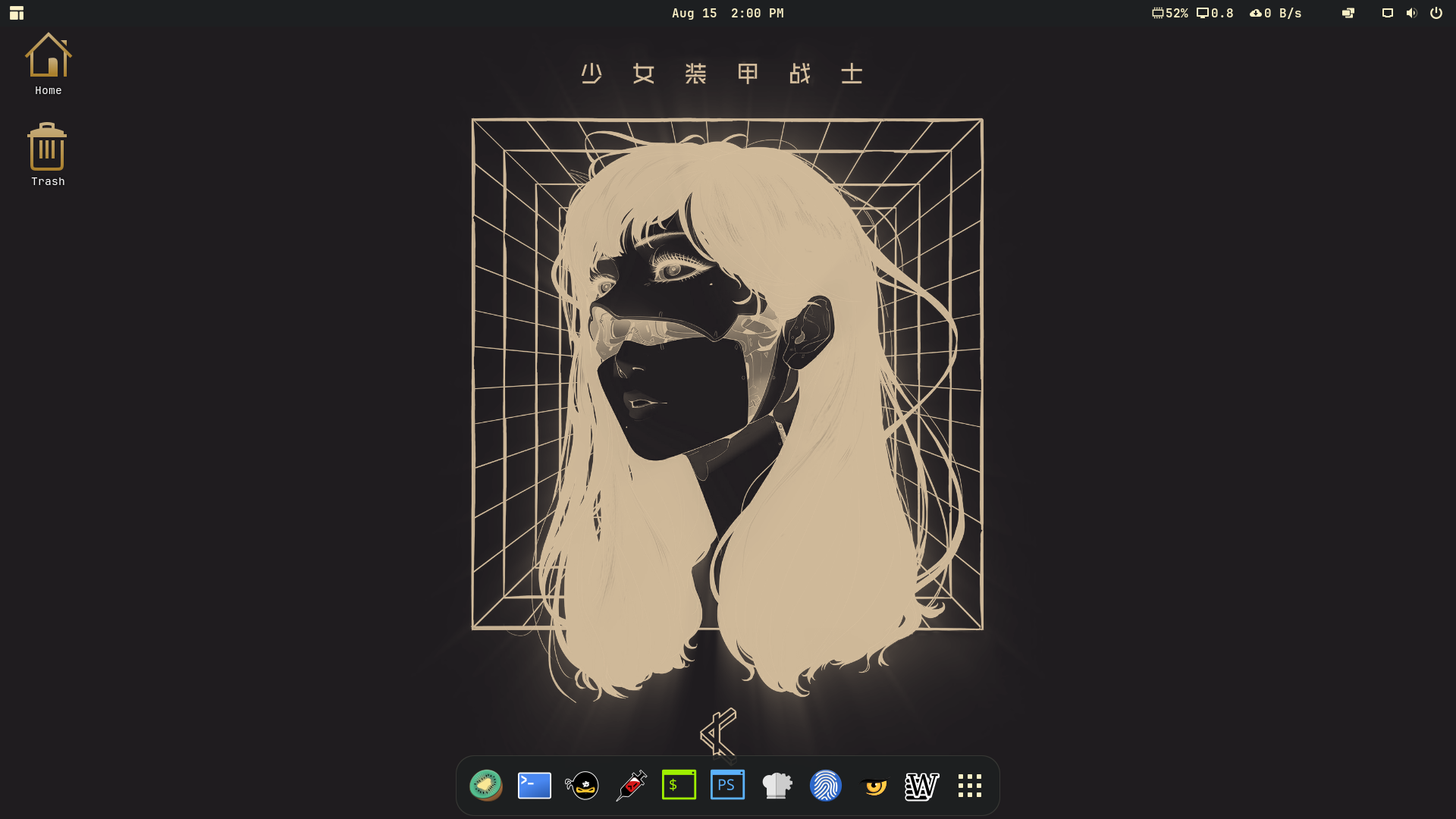The width and height of the screenshot is (1456, 819).
Task: Select the ninja-themed app icon
Action: [582, 786]
